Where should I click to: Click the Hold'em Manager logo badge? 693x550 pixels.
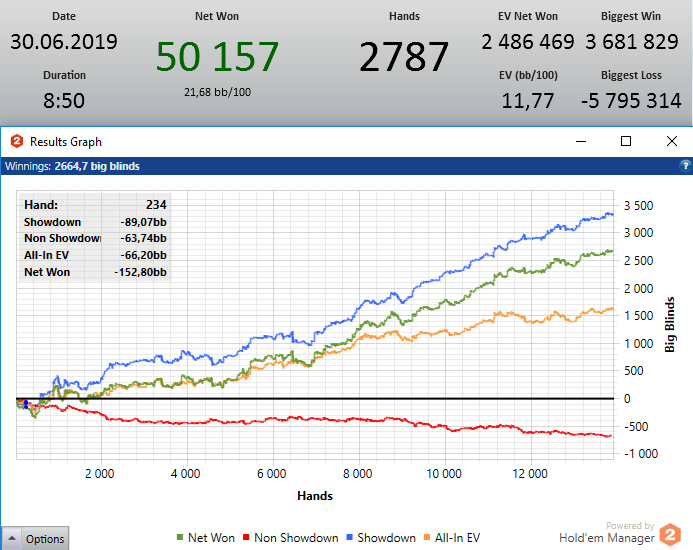(670, 534)
